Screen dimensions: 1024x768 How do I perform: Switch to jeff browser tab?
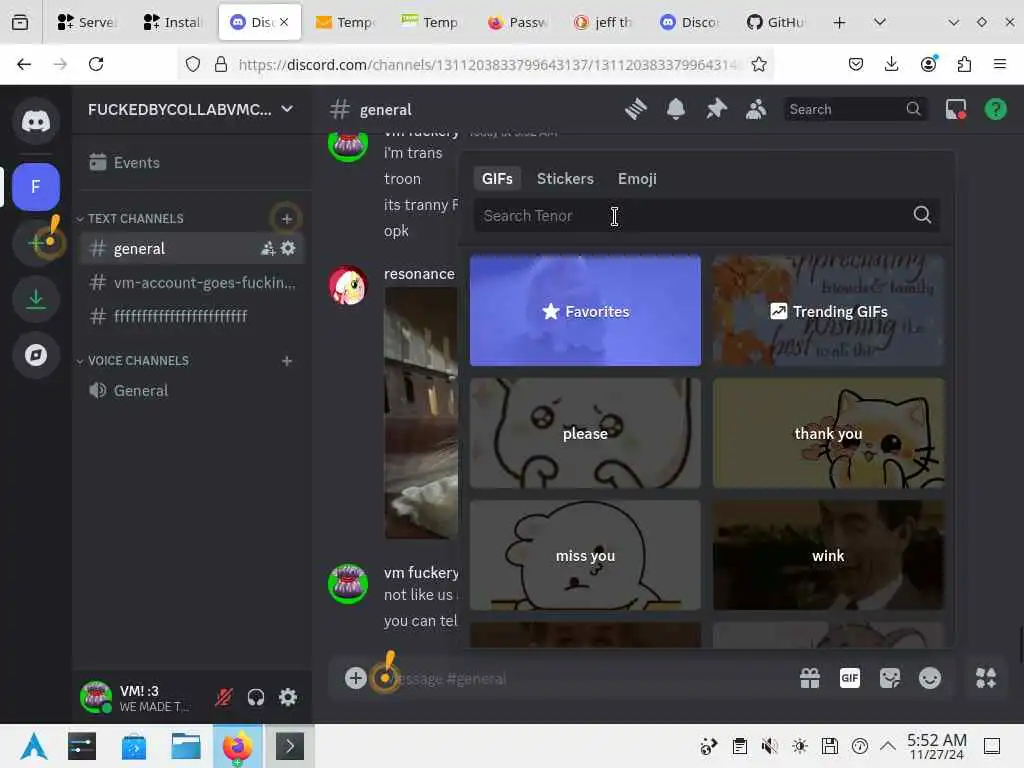coord(604,22)
